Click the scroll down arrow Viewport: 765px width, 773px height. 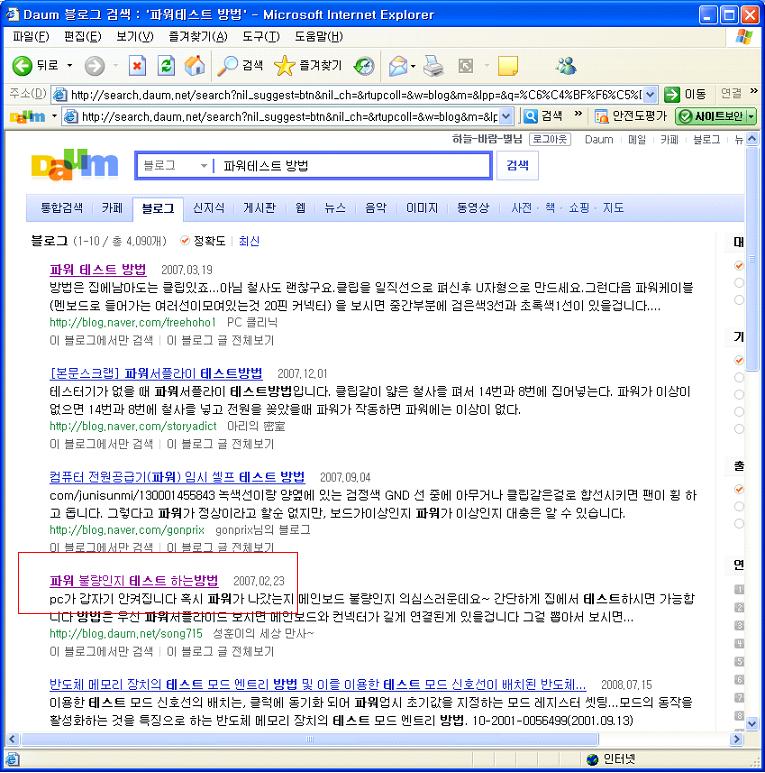pyautogui.click(x=752, y=724)
